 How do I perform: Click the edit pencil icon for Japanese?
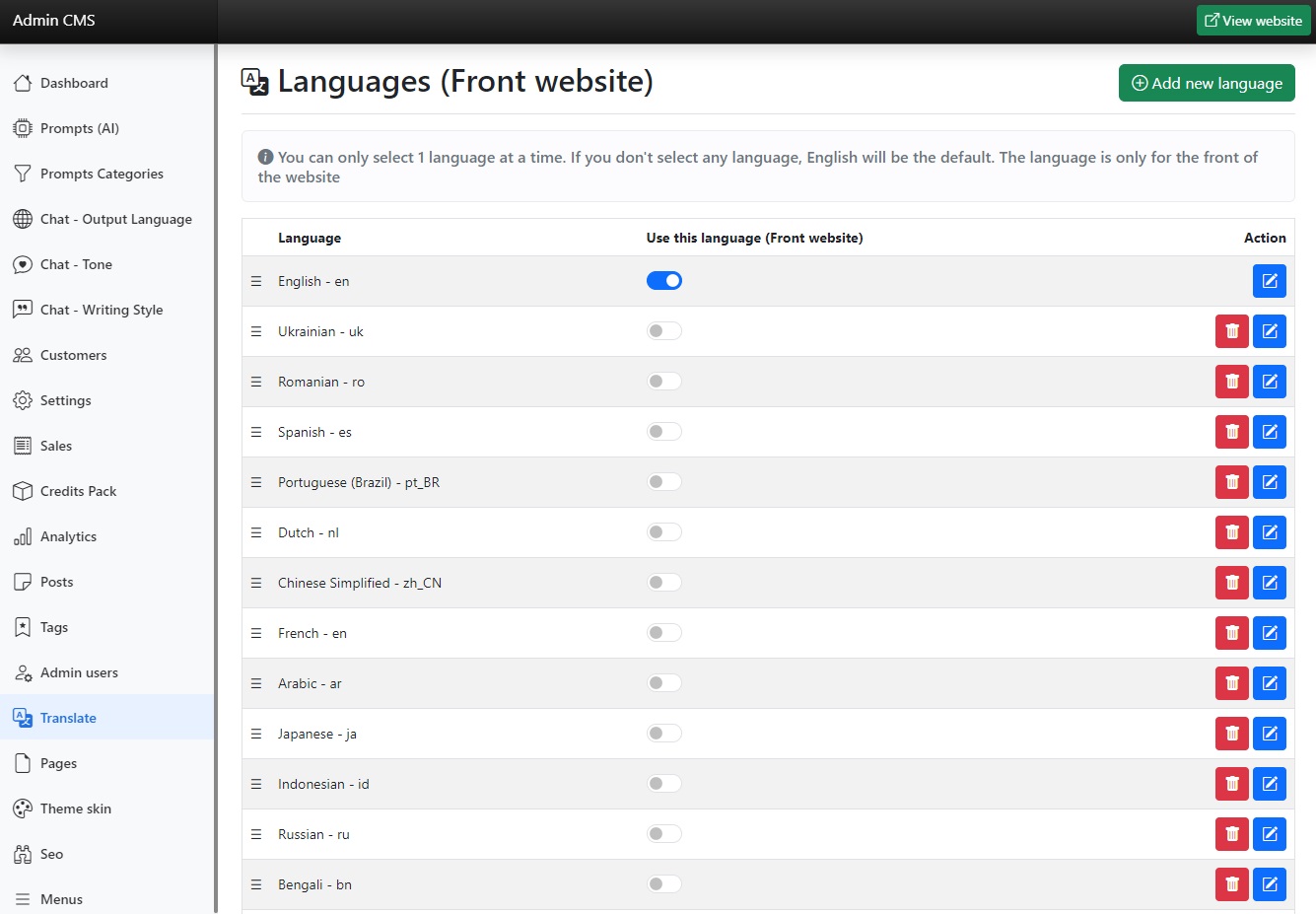[x=1269, y=734]
